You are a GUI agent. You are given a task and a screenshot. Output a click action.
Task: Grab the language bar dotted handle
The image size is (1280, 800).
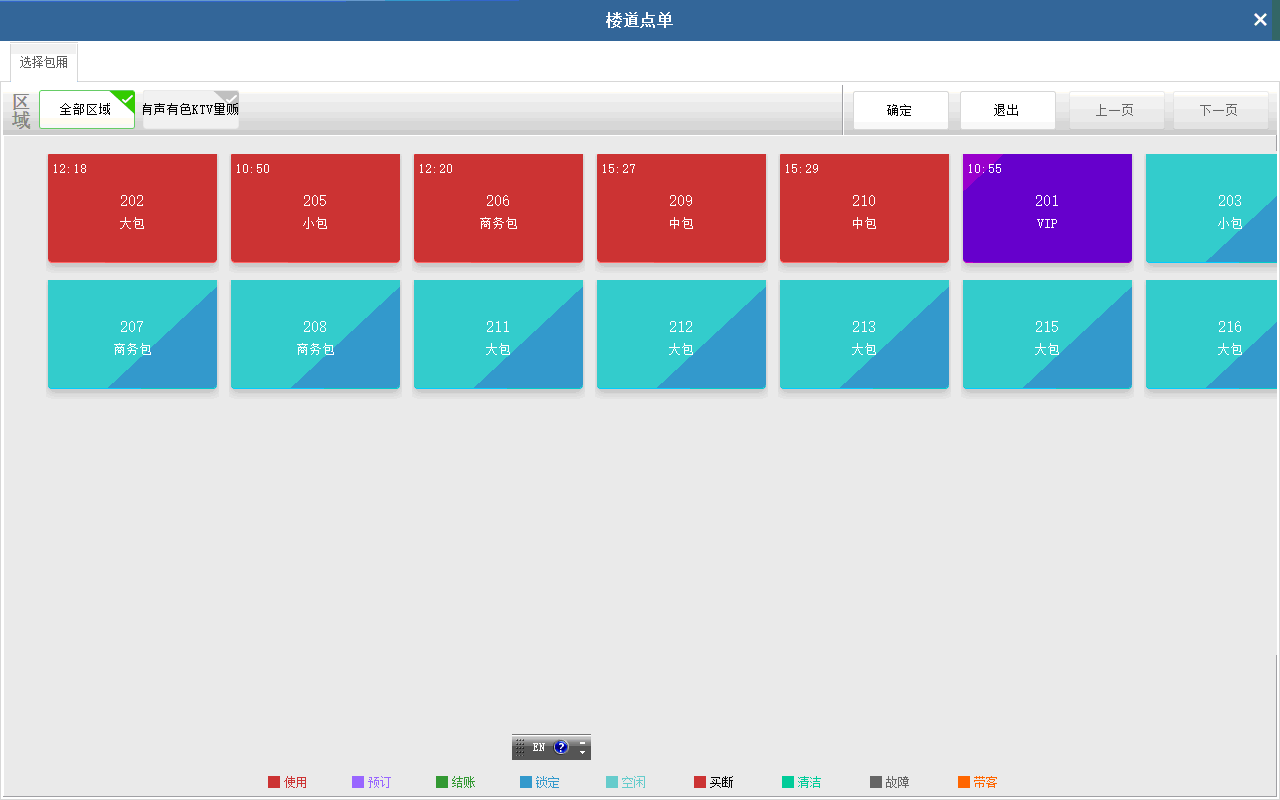tap(519, 747)
